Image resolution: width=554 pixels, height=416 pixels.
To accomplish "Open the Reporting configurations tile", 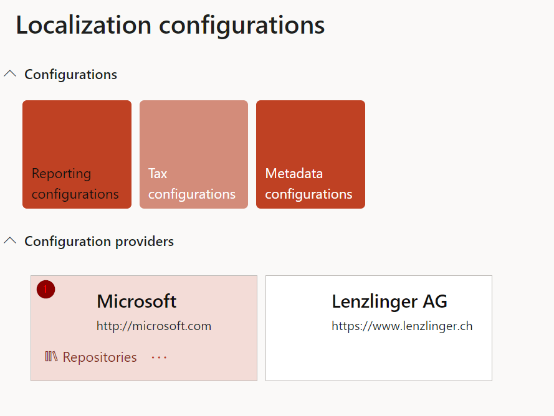I will (x=77, y=154).
